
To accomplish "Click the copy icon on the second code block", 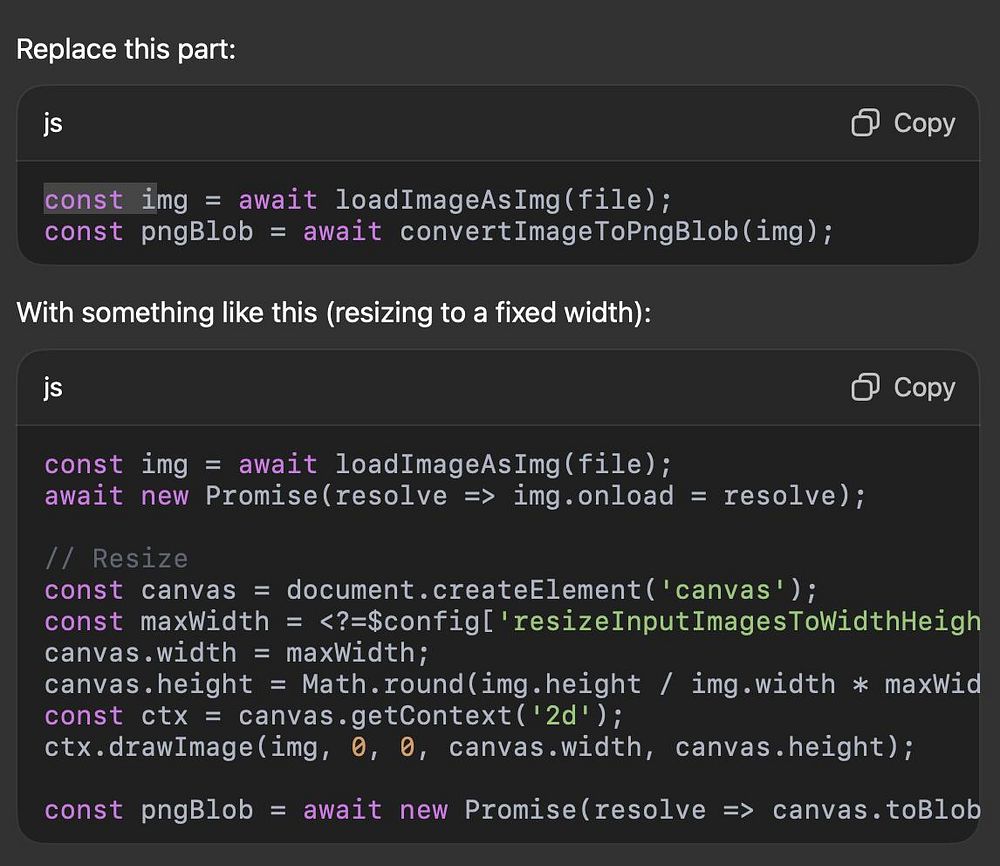I will [x=865, y=387].
